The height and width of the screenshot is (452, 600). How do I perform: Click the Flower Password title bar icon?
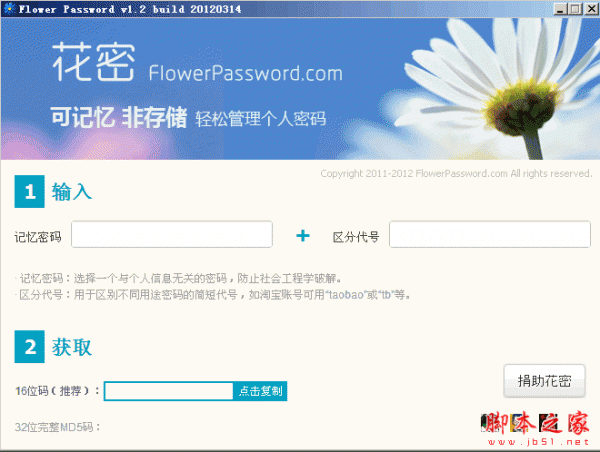[9, 8]
